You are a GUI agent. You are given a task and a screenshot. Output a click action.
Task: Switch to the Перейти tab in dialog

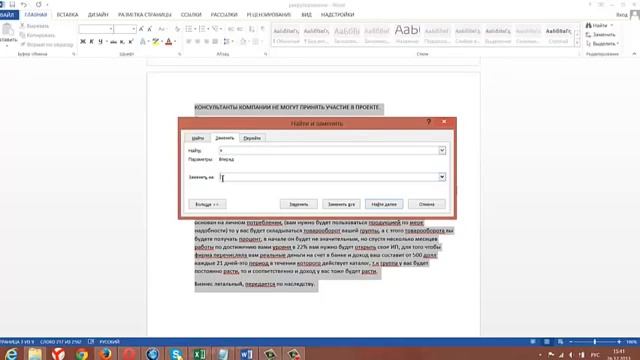click(x=252, y=138)
